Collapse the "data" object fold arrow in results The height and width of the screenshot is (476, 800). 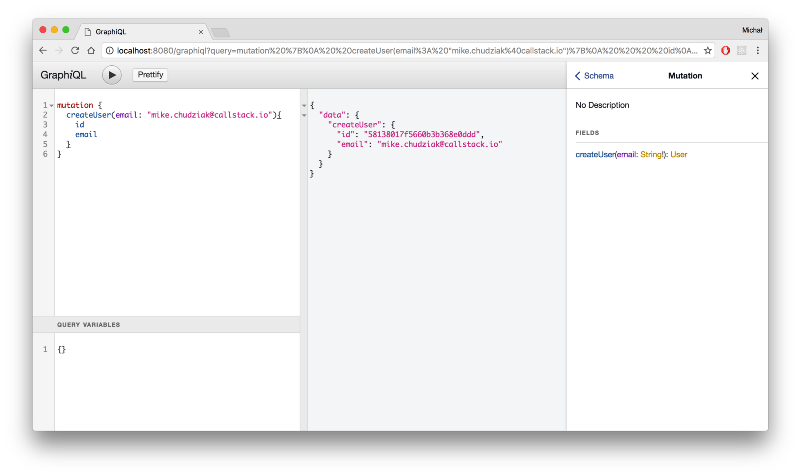[x=304, y=115]
